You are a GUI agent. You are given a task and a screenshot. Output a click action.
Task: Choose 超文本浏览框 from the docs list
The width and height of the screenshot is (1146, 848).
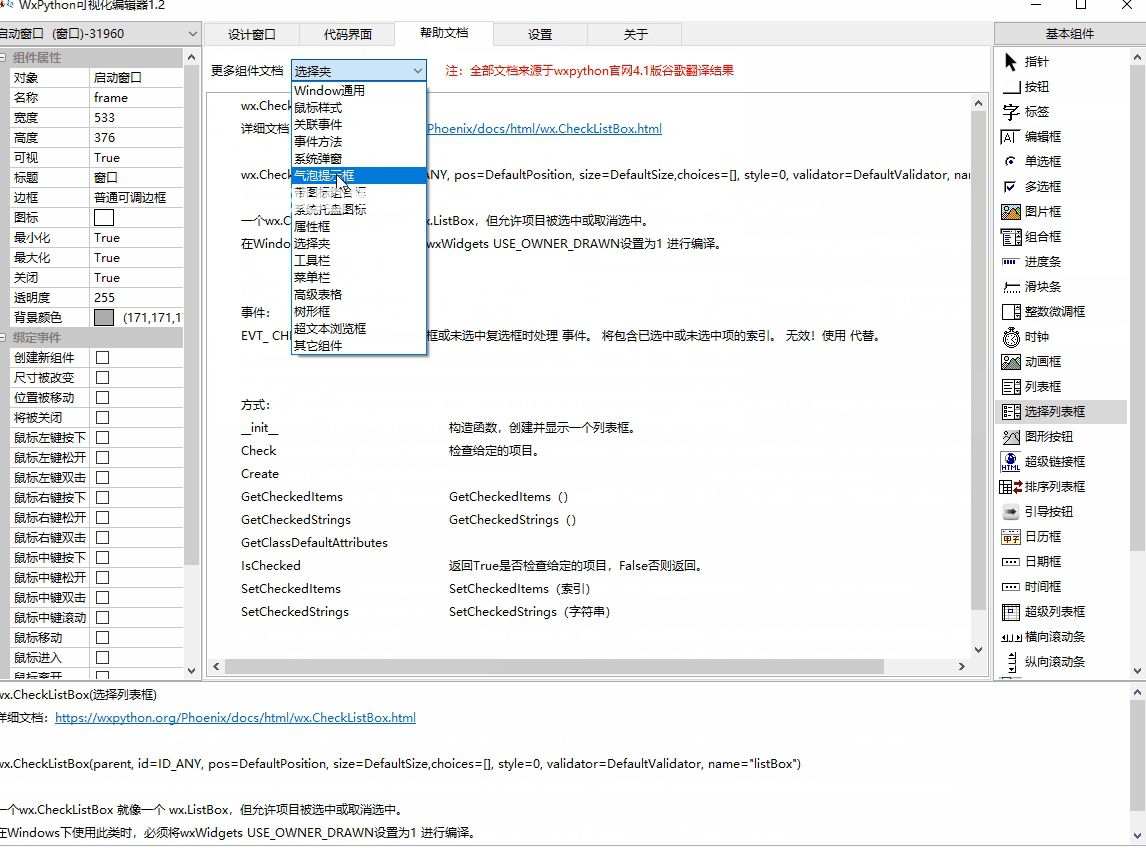[x=358, y=328]
